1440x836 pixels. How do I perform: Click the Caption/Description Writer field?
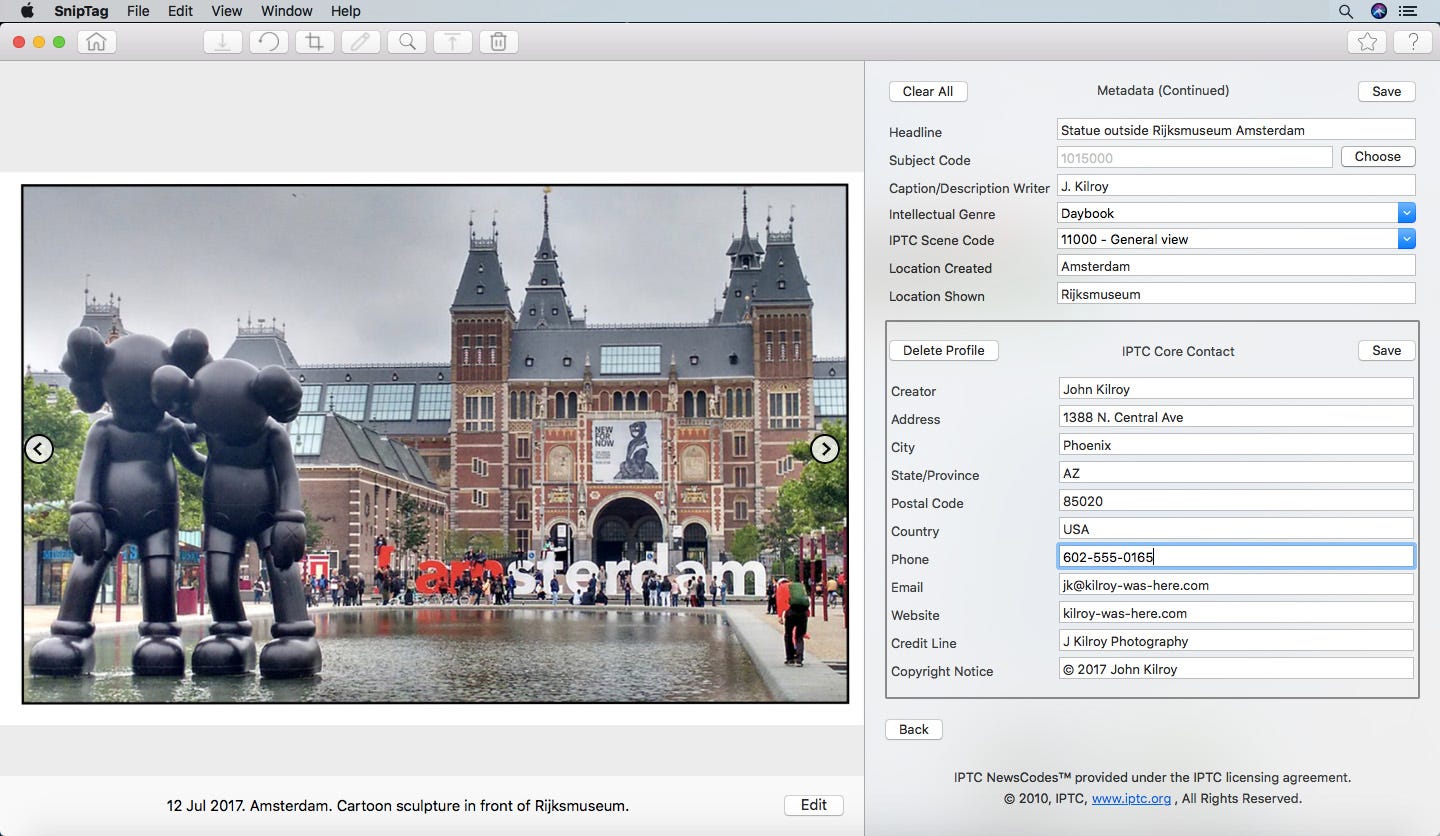click(1236, 185)
